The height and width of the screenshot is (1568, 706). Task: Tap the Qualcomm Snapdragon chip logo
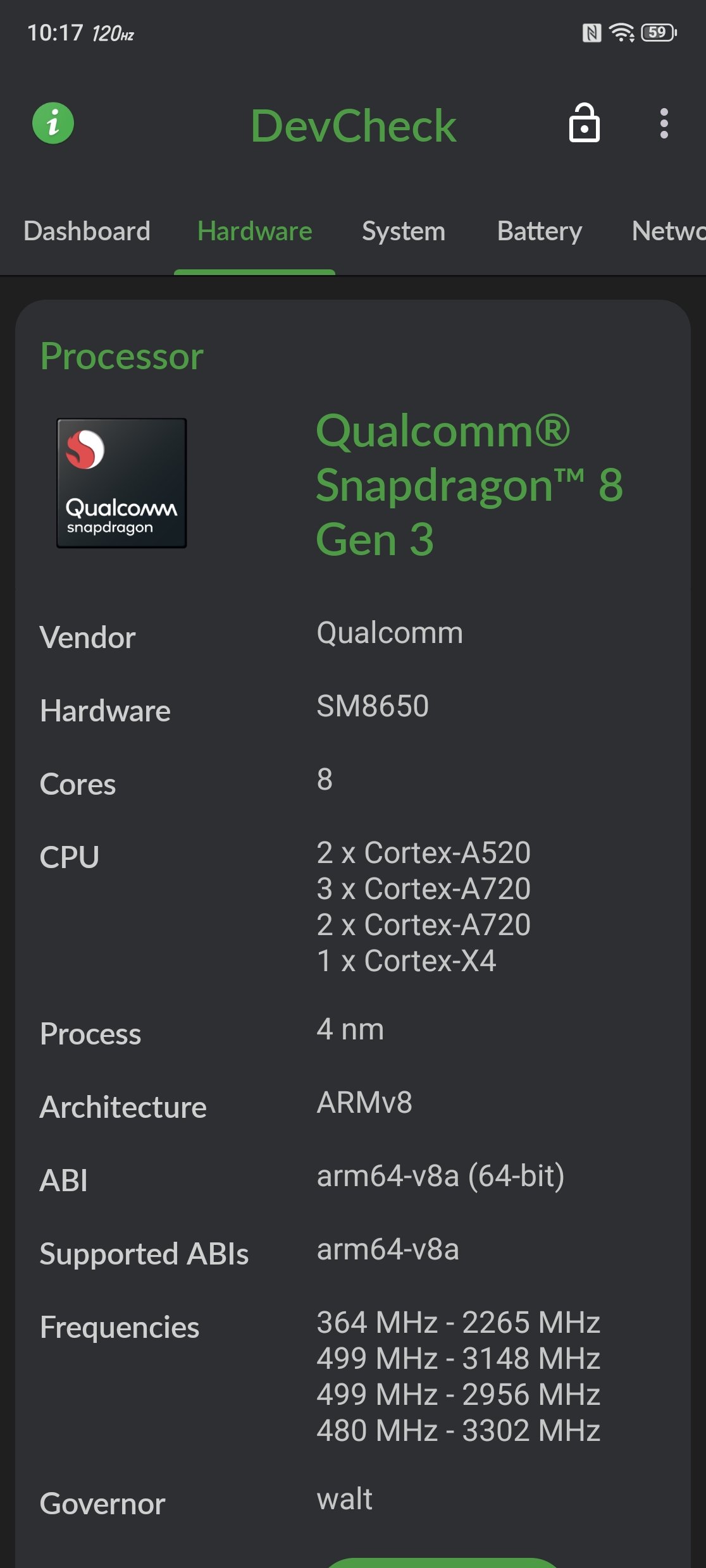(121, 483)
